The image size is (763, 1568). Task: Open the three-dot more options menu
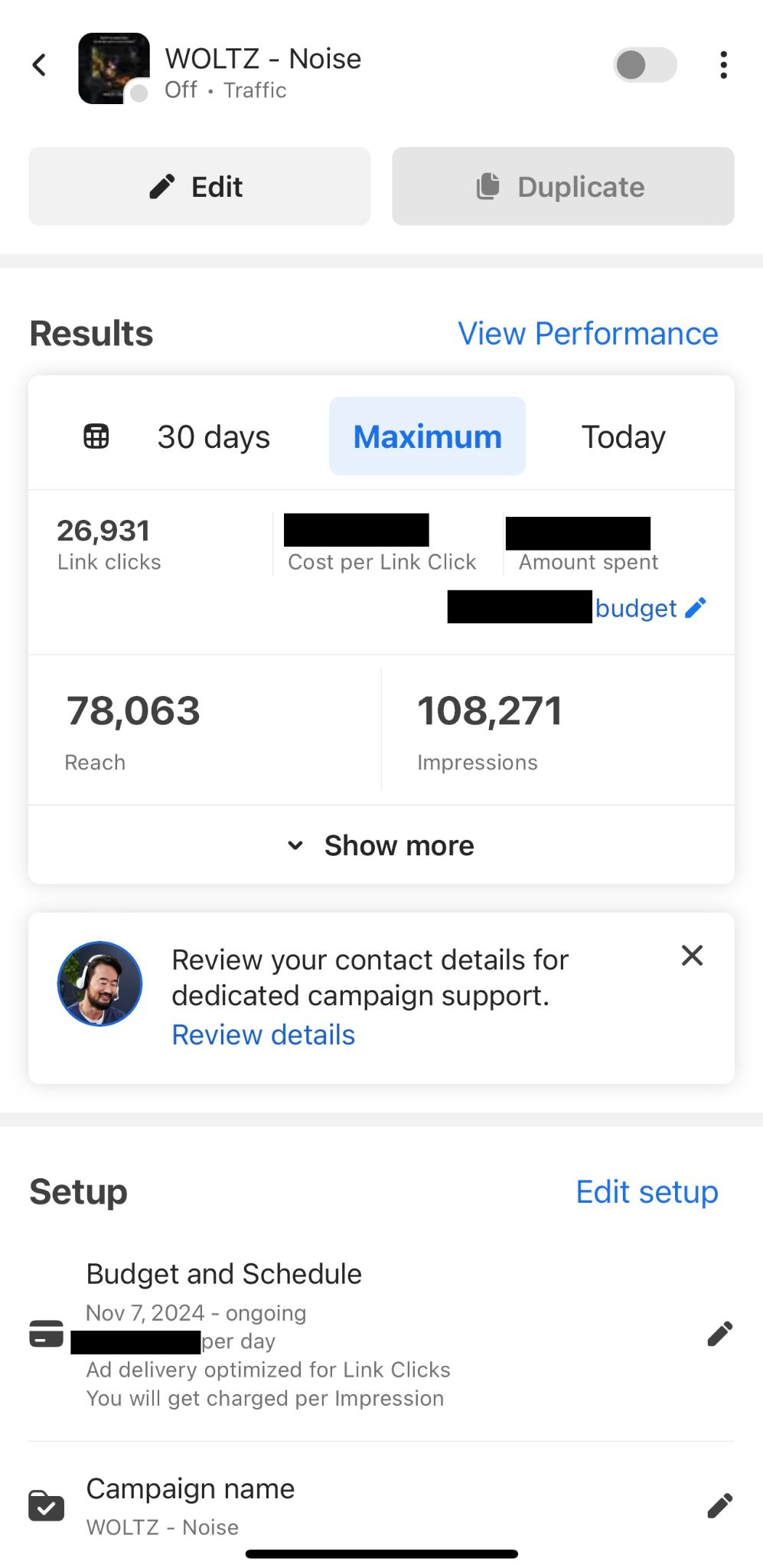click(x=723, y=65)
